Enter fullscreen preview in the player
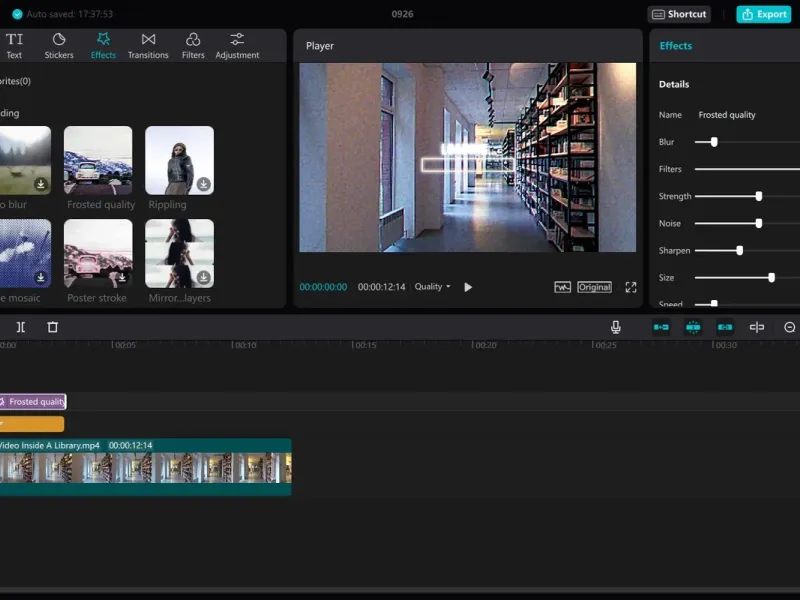800x600 pixels. coord(631,287)
